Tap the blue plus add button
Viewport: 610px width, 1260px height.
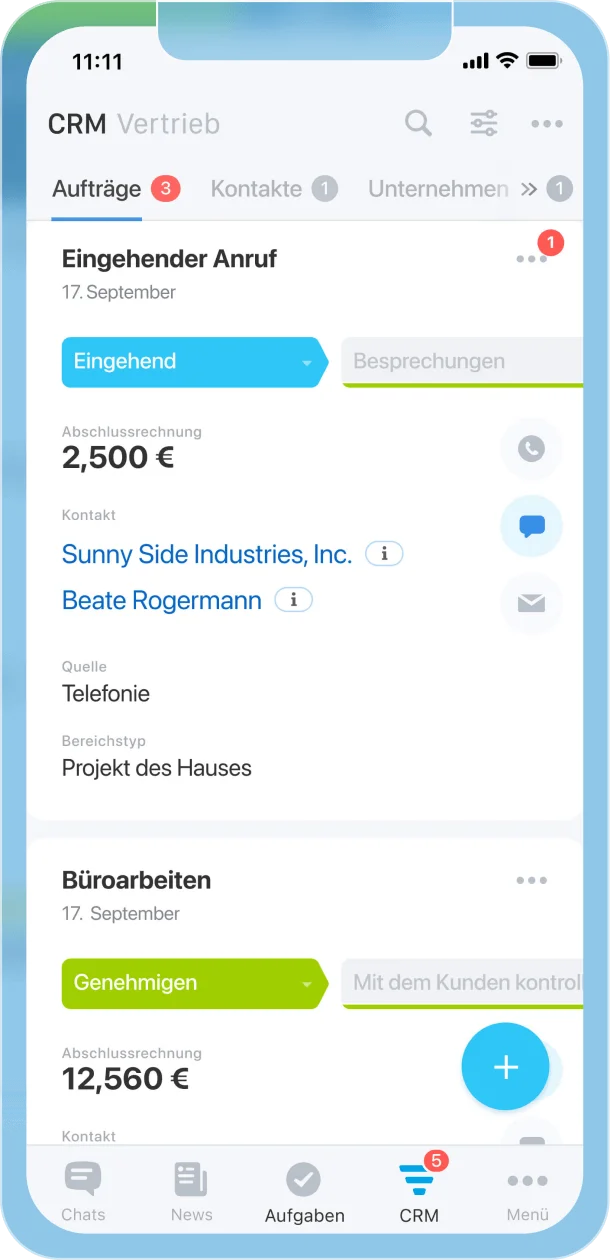pos(506,1067)
